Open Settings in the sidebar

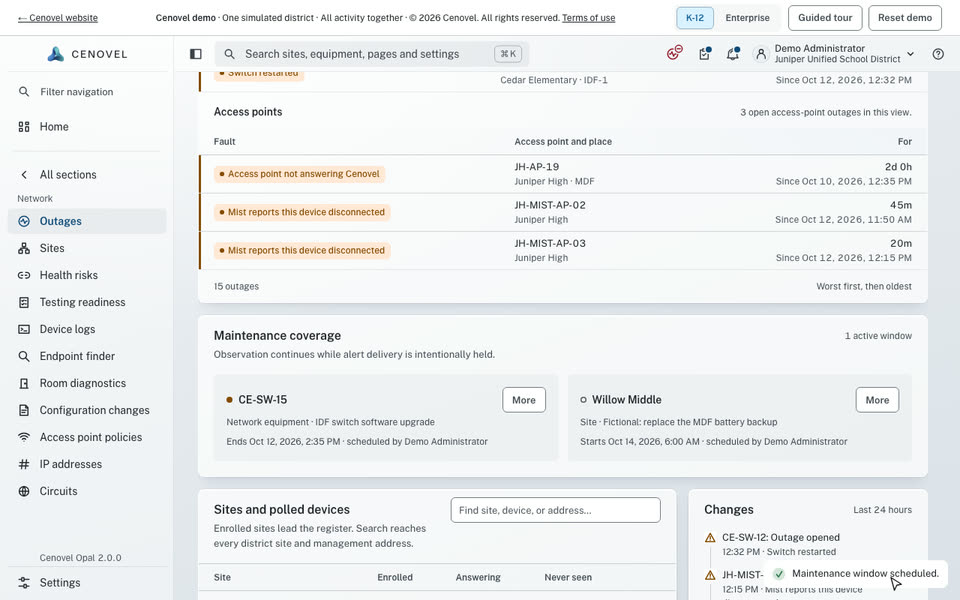pyautogui.click(x=87, y=582)
